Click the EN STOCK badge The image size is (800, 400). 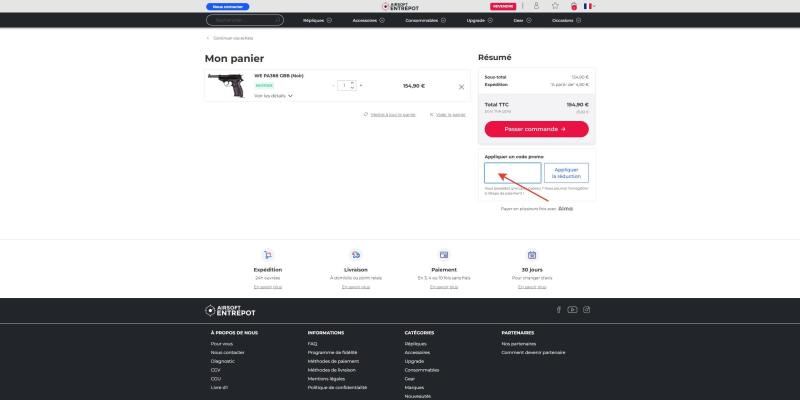click(x=264, y=85)
